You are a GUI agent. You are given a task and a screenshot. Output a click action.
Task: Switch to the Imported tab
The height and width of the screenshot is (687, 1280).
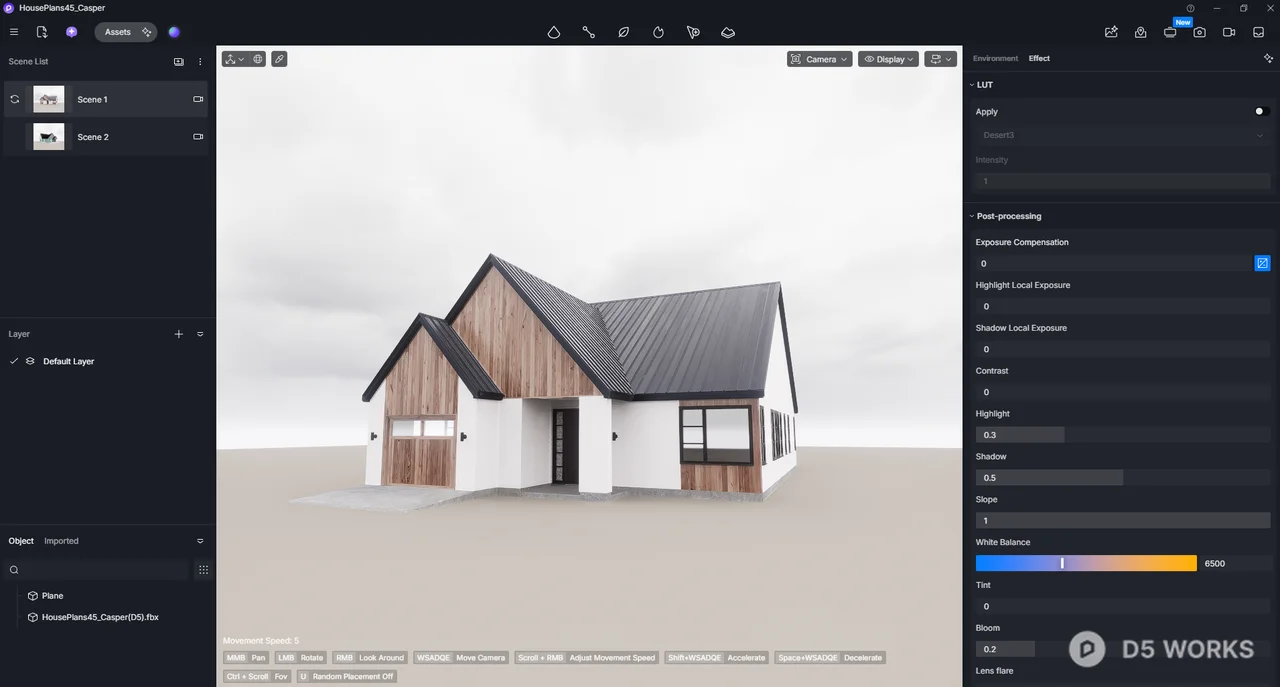pyautogui.click(x=61, y=541)
